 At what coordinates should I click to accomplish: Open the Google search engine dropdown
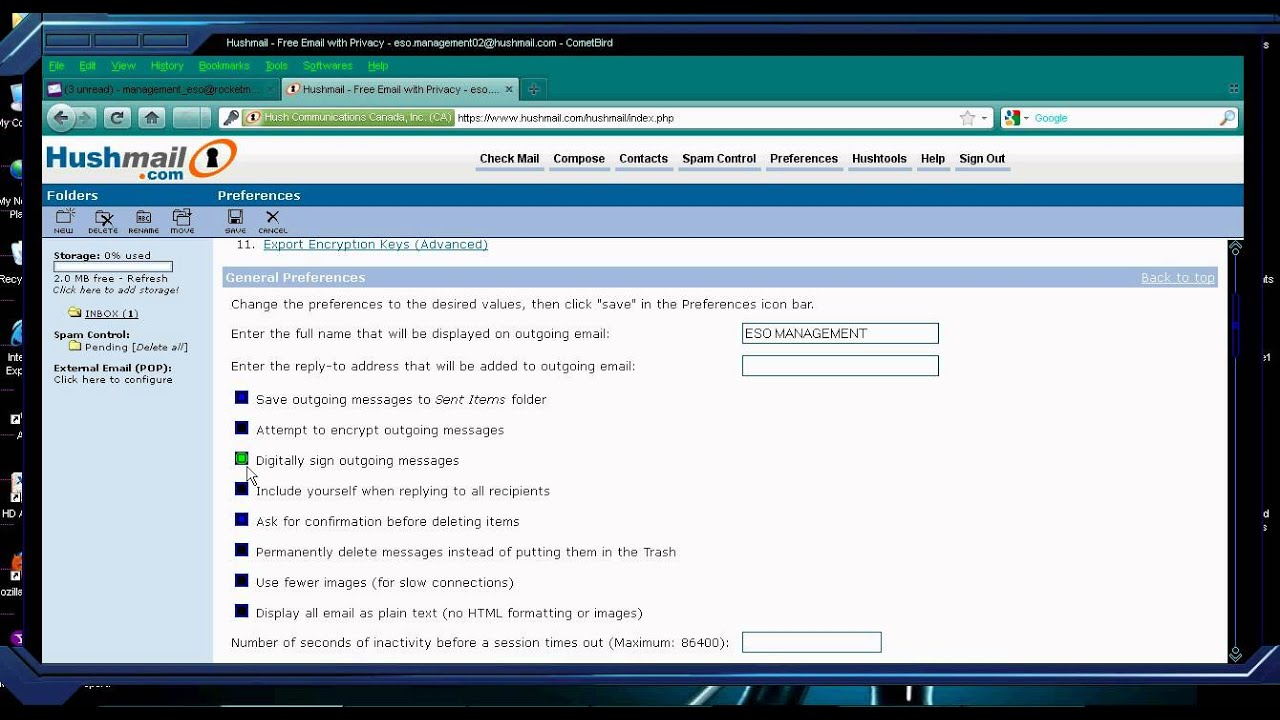(1026, 118)
